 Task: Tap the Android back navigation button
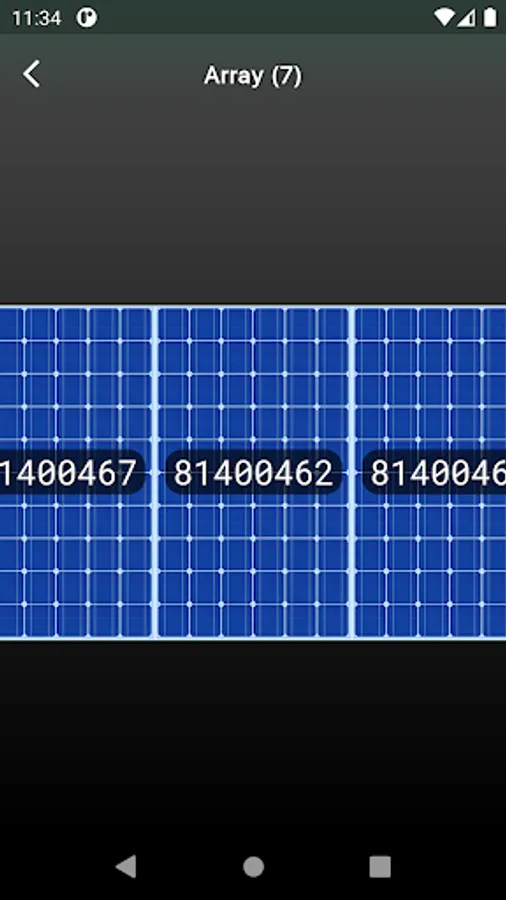click(x=126, y=866)
